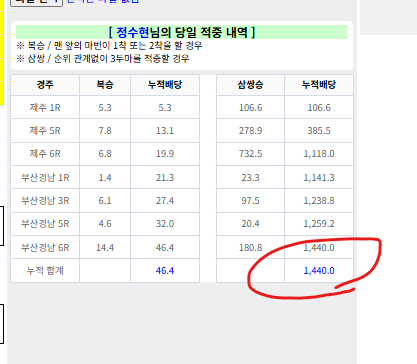Select the 복승 column header
The image size is (417, 364).
pos(105,85)
